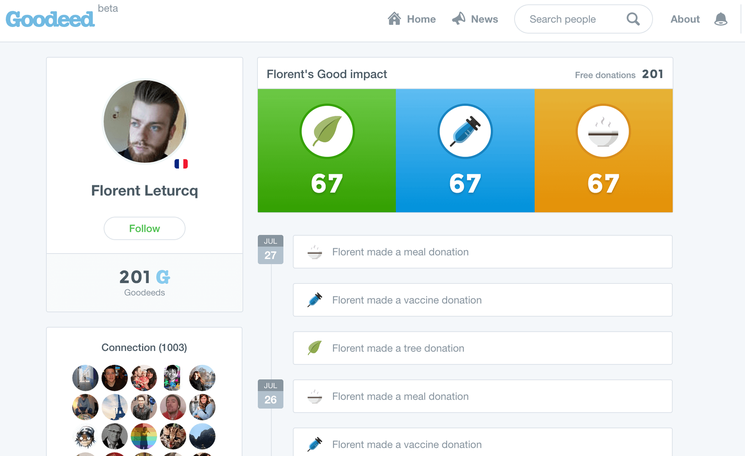Open the Home page house icon
This screenshot has height=456, width=745.
[x=394, y=19]
